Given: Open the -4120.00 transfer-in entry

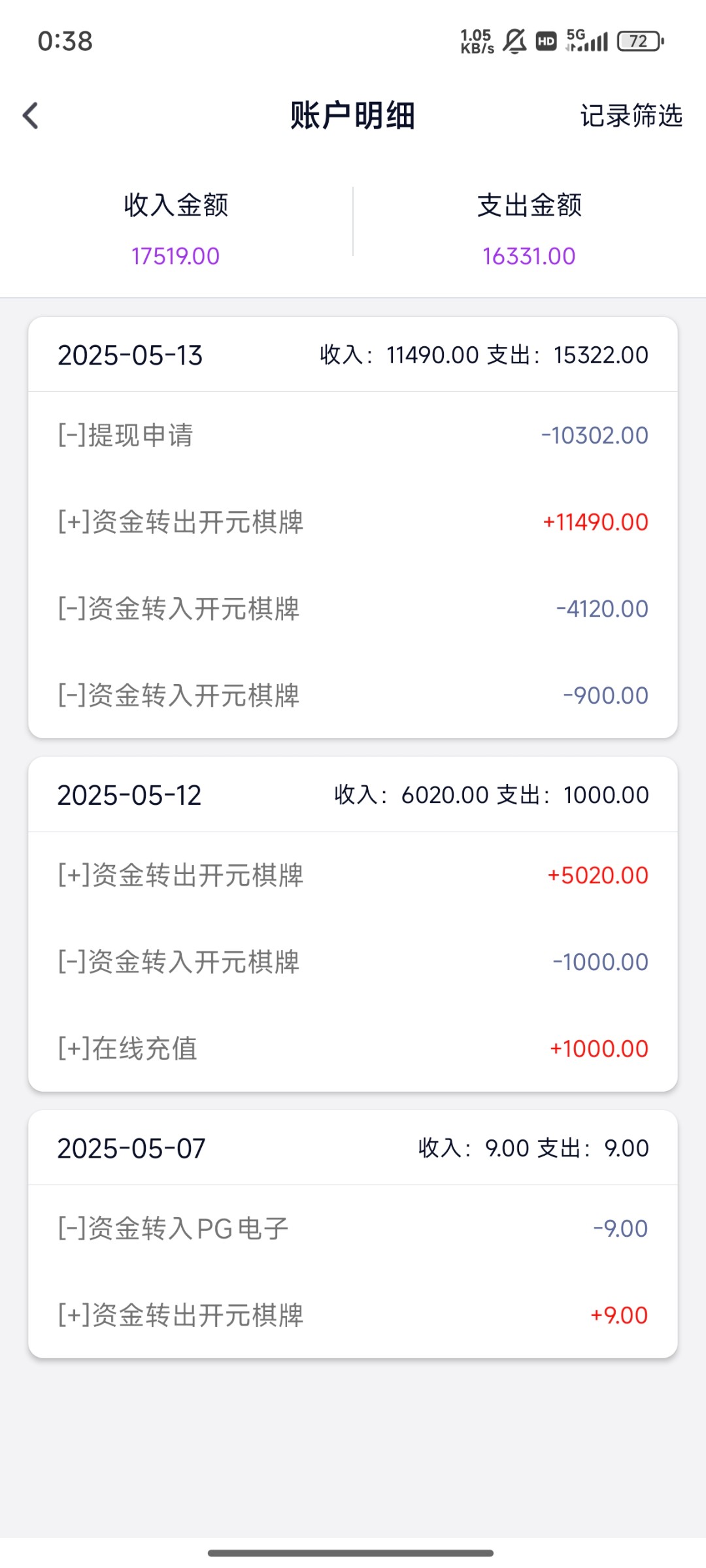Looking at the screenshot, I should click(x=353, y=609).
